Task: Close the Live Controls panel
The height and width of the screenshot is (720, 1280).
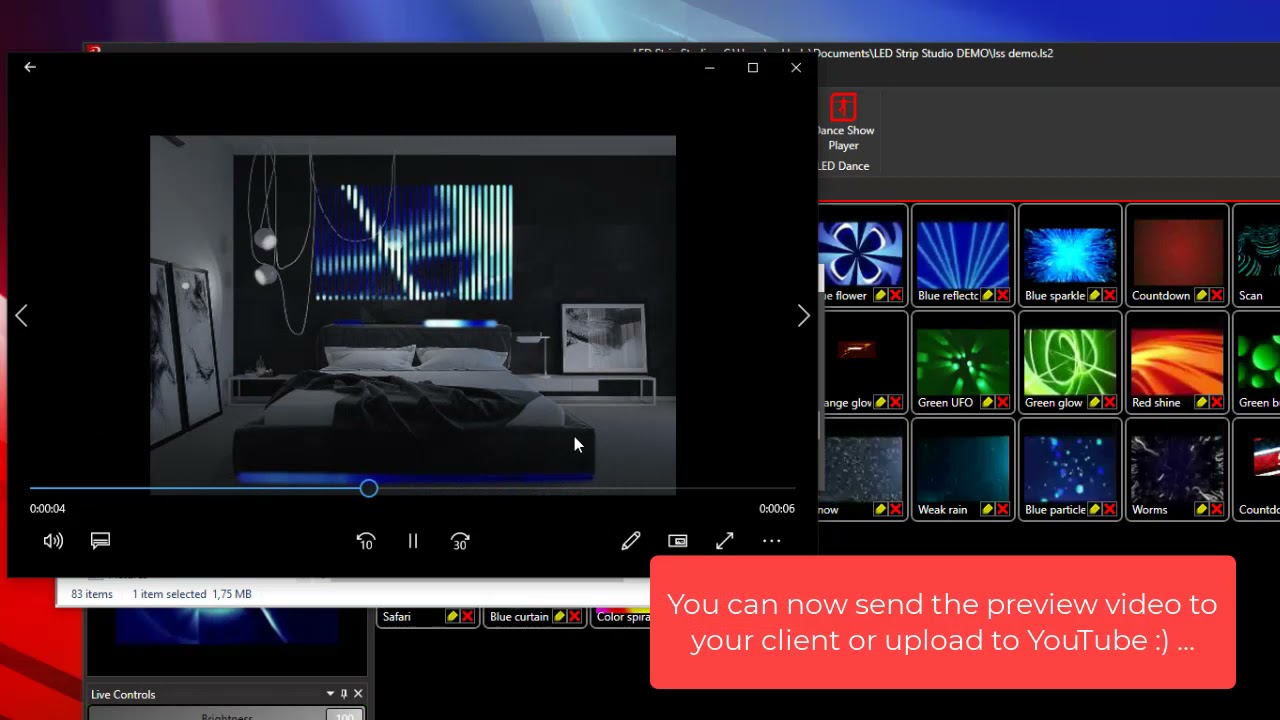Action: point(358,694)
